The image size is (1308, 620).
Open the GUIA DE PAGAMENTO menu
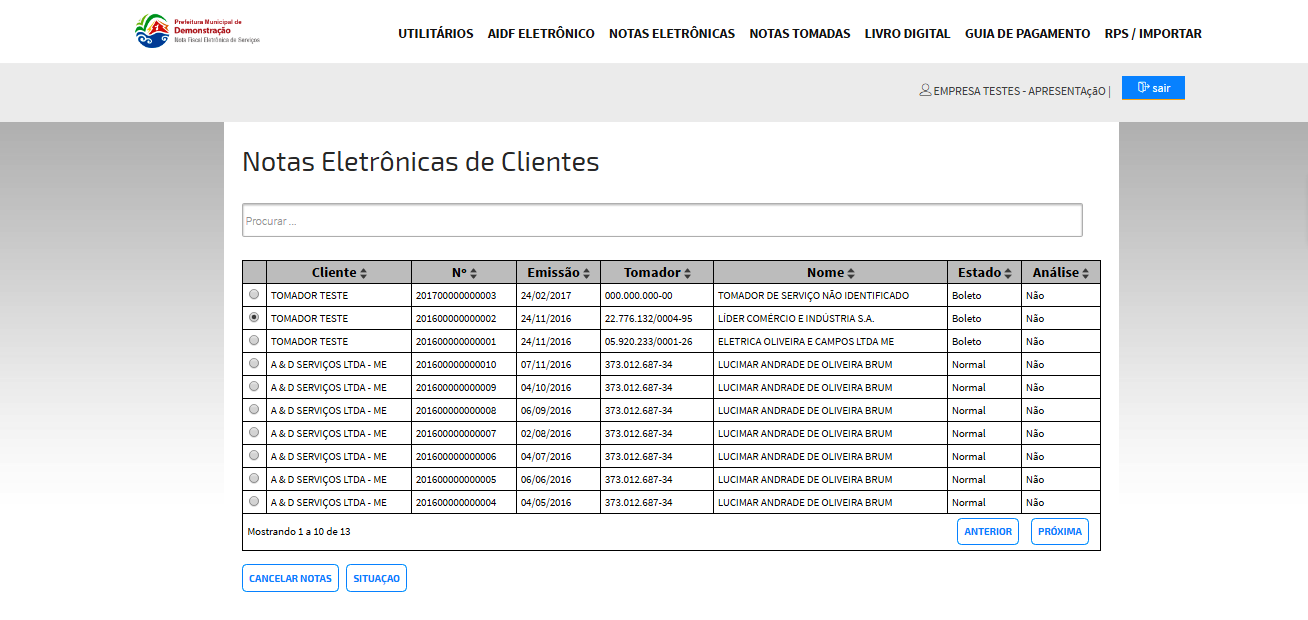(1027, 34)
